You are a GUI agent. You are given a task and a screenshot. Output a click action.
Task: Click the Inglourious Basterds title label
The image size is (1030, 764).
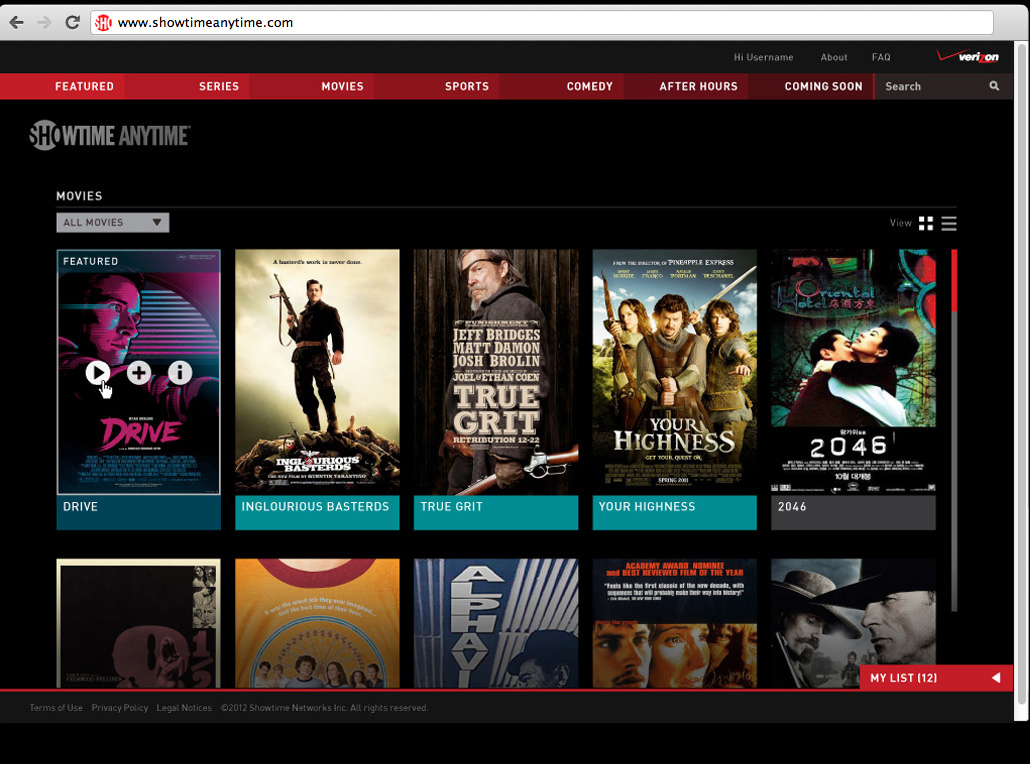pyautogui.click(x=315, y=506)
